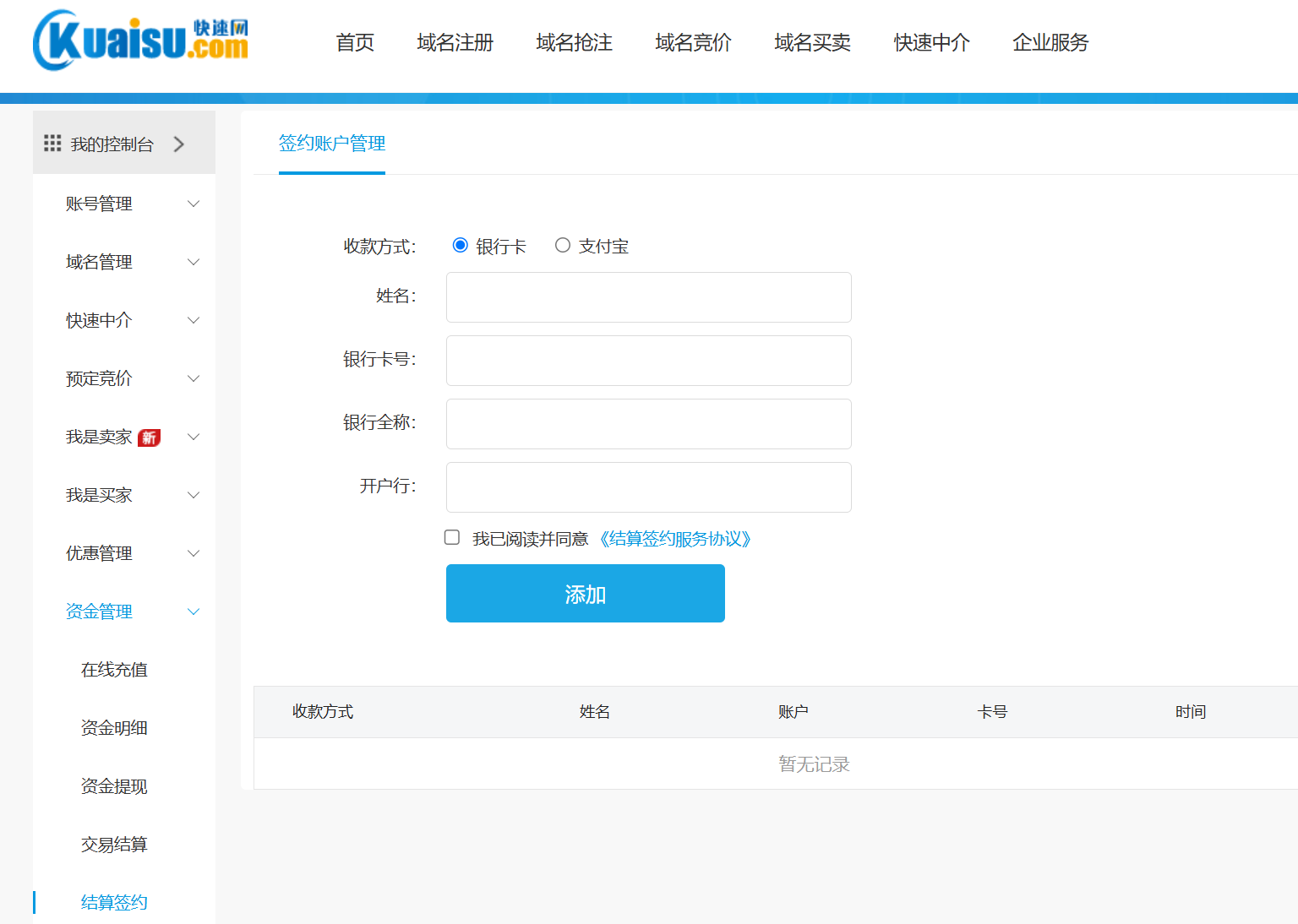Screen dimensions: 1298x924
Task: Expand the 域名管理 chevron
Action: click(x=194, y=262)
